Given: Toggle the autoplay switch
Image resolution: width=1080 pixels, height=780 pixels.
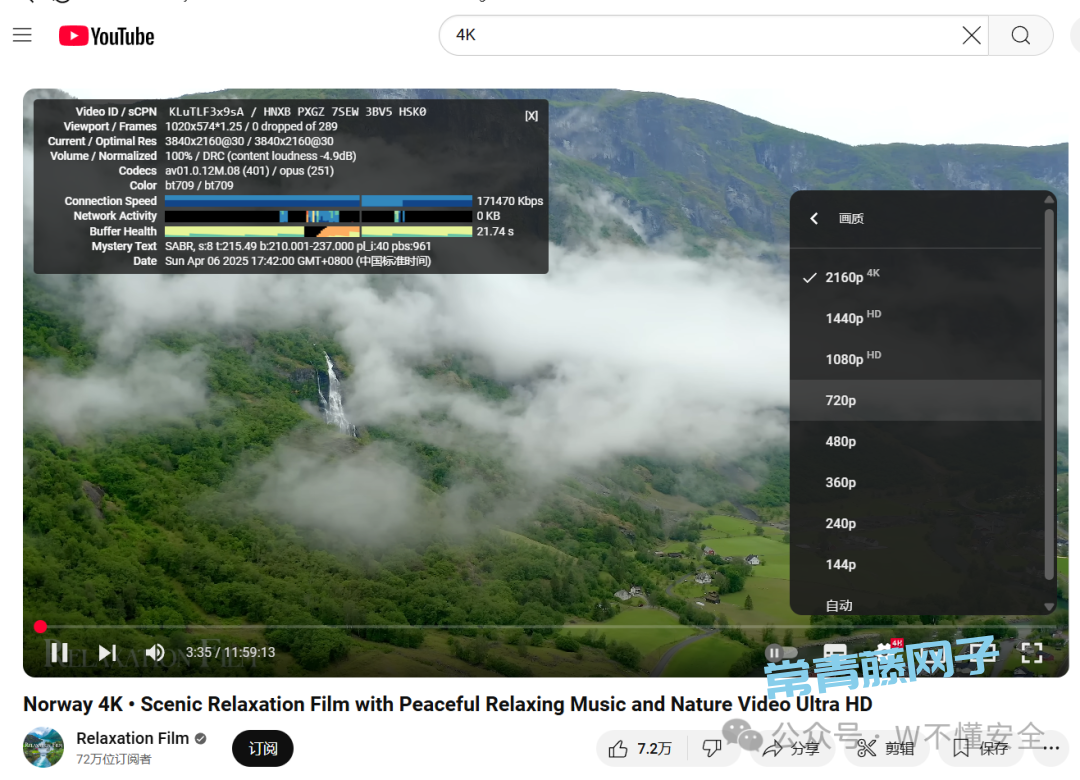Looking at the screenshot, I should pyautogui.click(x=781, y=653).
